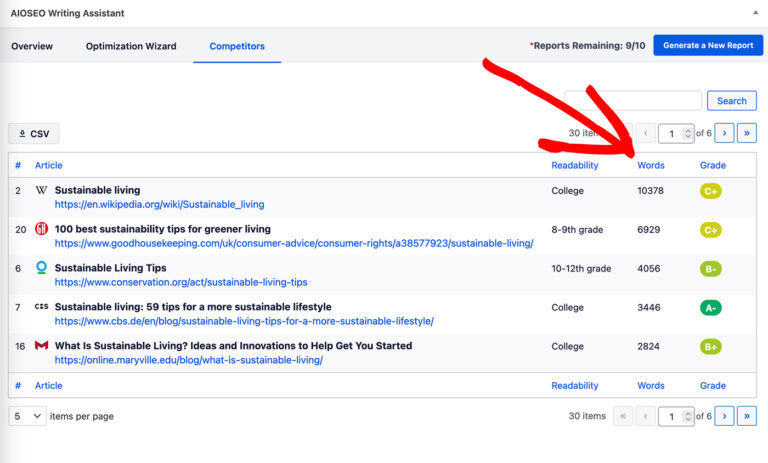Export the table with CSV button
The image size is (768, 463).
coord(34,134)
